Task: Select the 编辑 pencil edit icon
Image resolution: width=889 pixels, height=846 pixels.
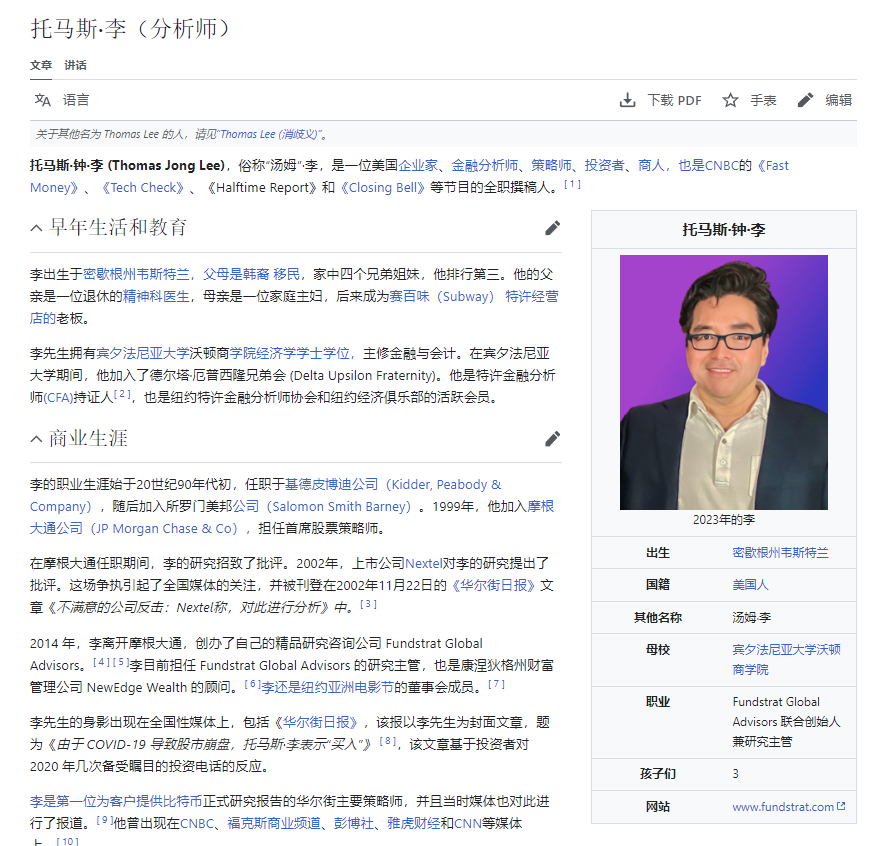Action: [x=805, y=99]
